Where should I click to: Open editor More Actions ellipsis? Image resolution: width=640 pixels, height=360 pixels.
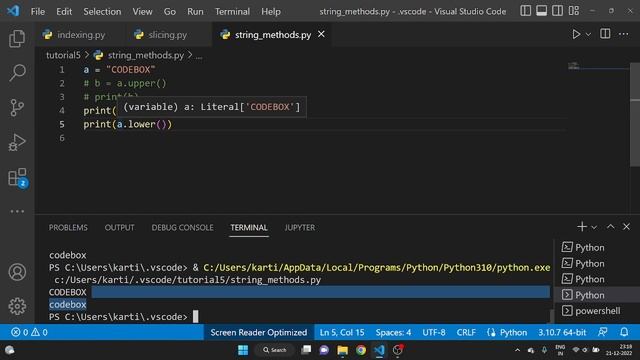click(624, 34)
